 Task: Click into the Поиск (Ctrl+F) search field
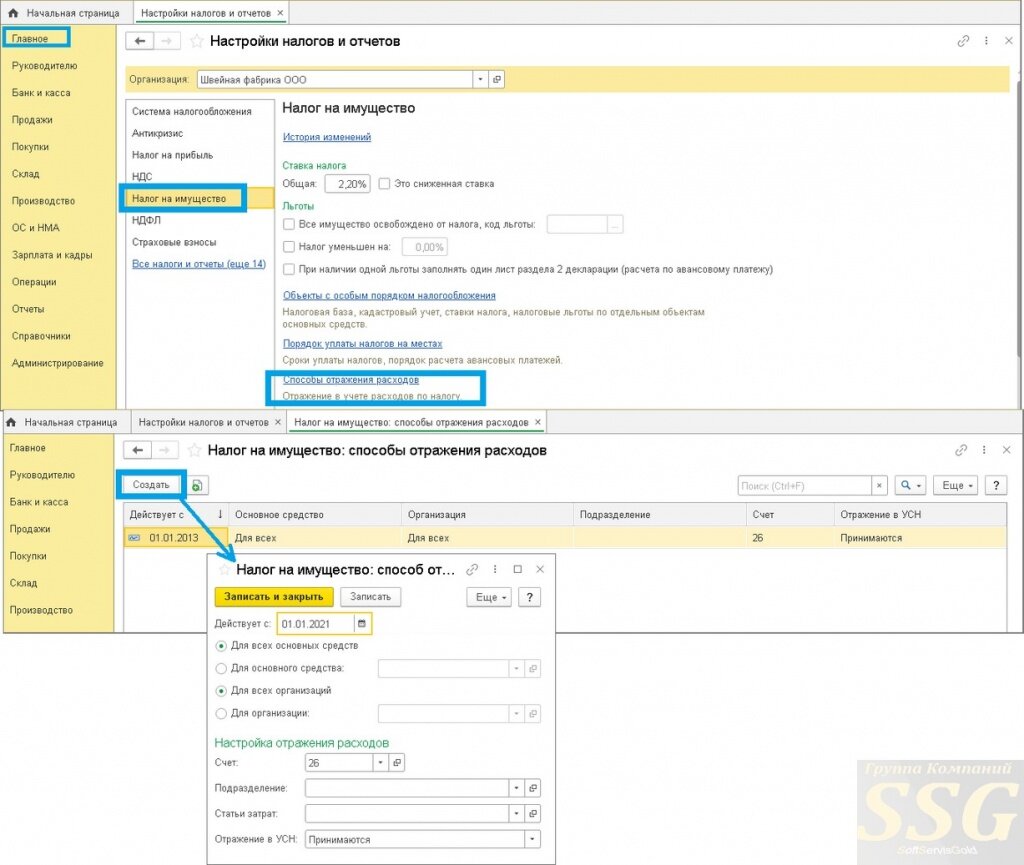click(805, 486)
